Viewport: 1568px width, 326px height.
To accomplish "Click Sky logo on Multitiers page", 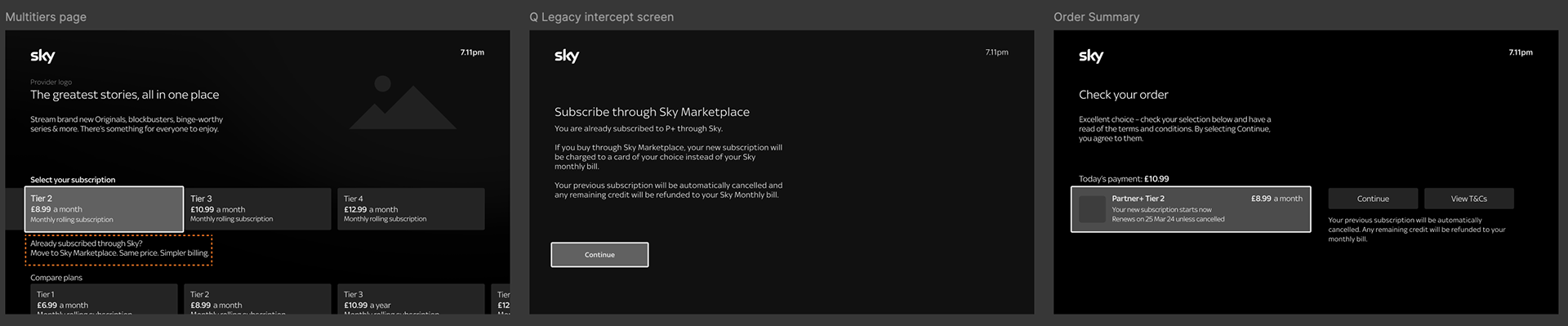I will pos(42,56).
